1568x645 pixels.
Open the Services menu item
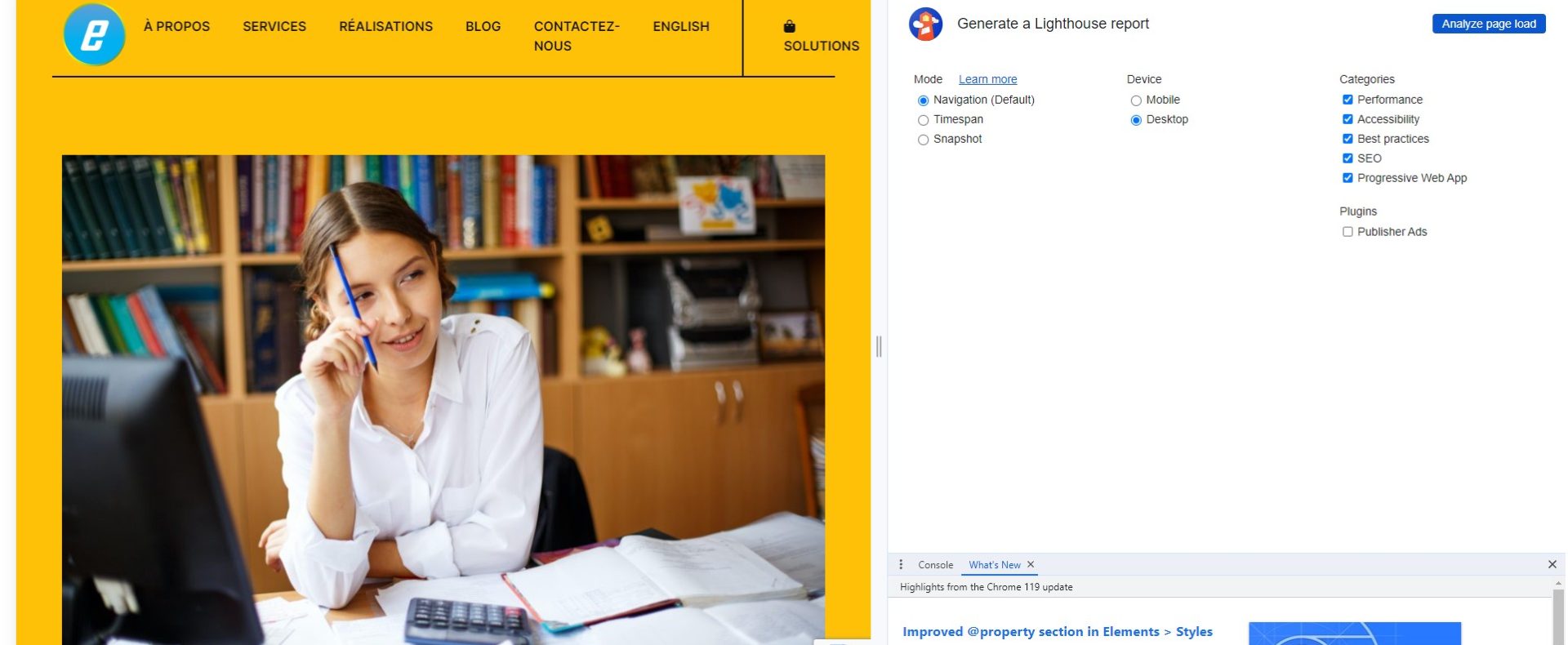click(274, 26)
